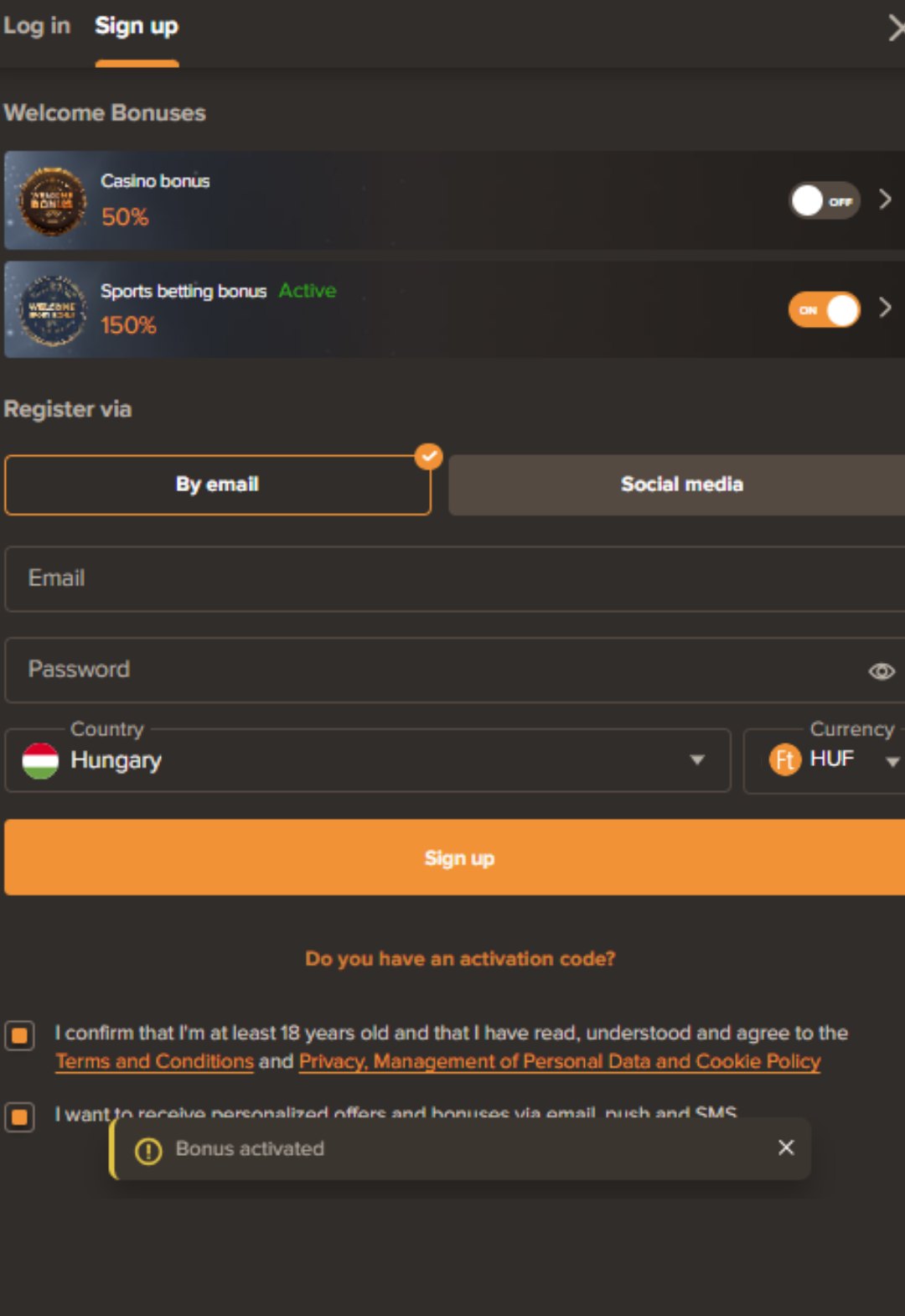Expand Casino bonus details chevron
The image size is (905, 1316).
tap(885, 199)
